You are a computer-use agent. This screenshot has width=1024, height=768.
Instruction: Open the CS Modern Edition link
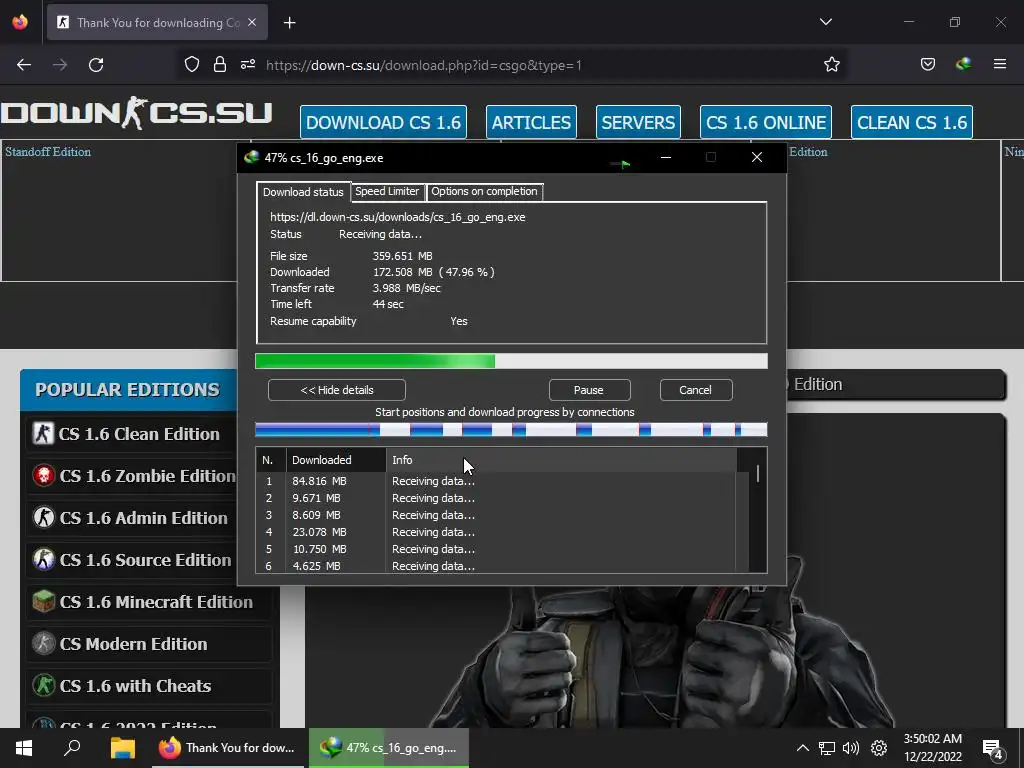point(133,643)
